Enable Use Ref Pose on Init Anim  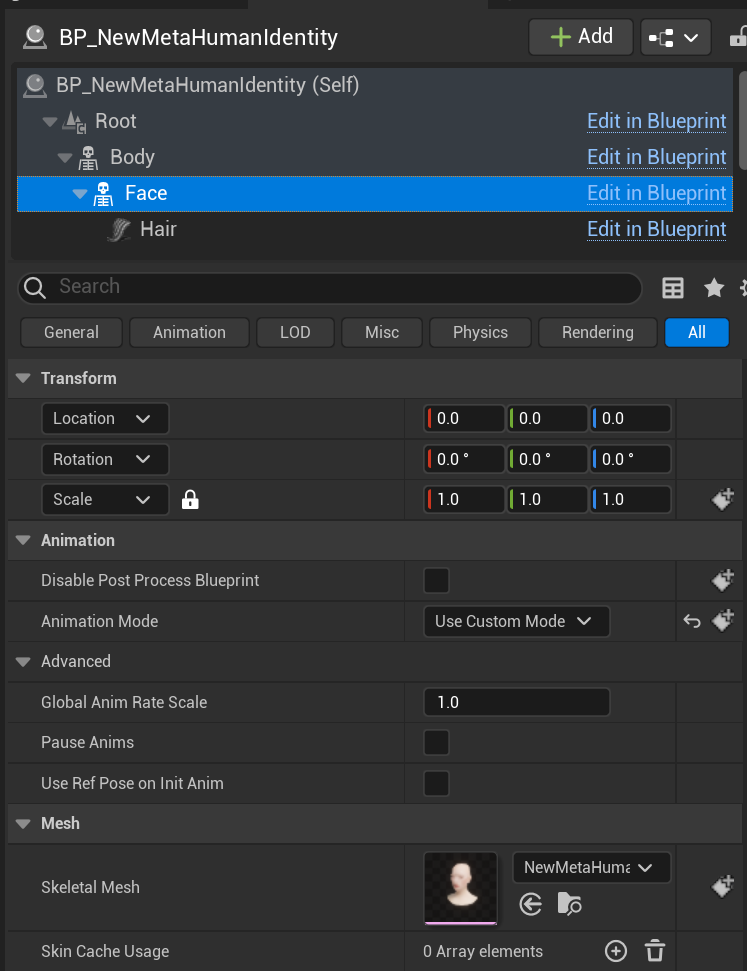(x=437, y=783)
